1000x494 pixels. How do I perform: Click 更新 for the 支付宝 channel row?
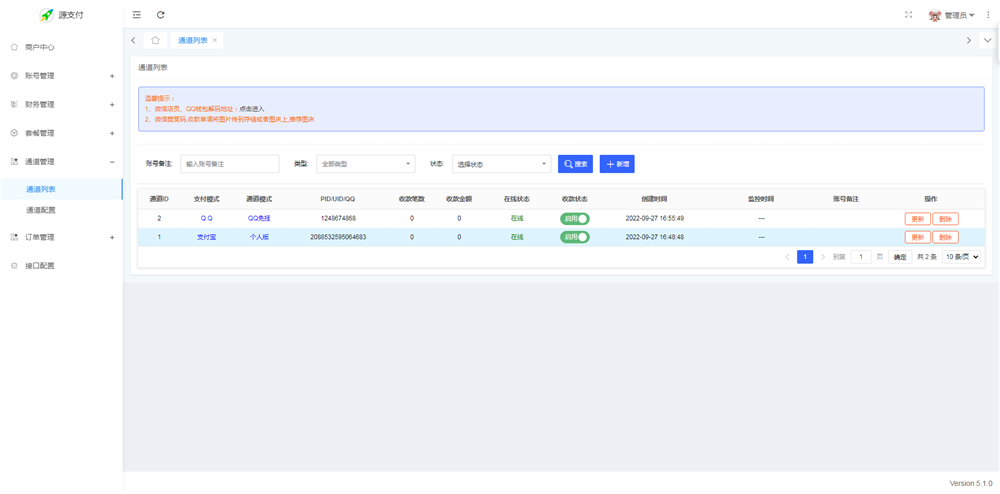917,237
